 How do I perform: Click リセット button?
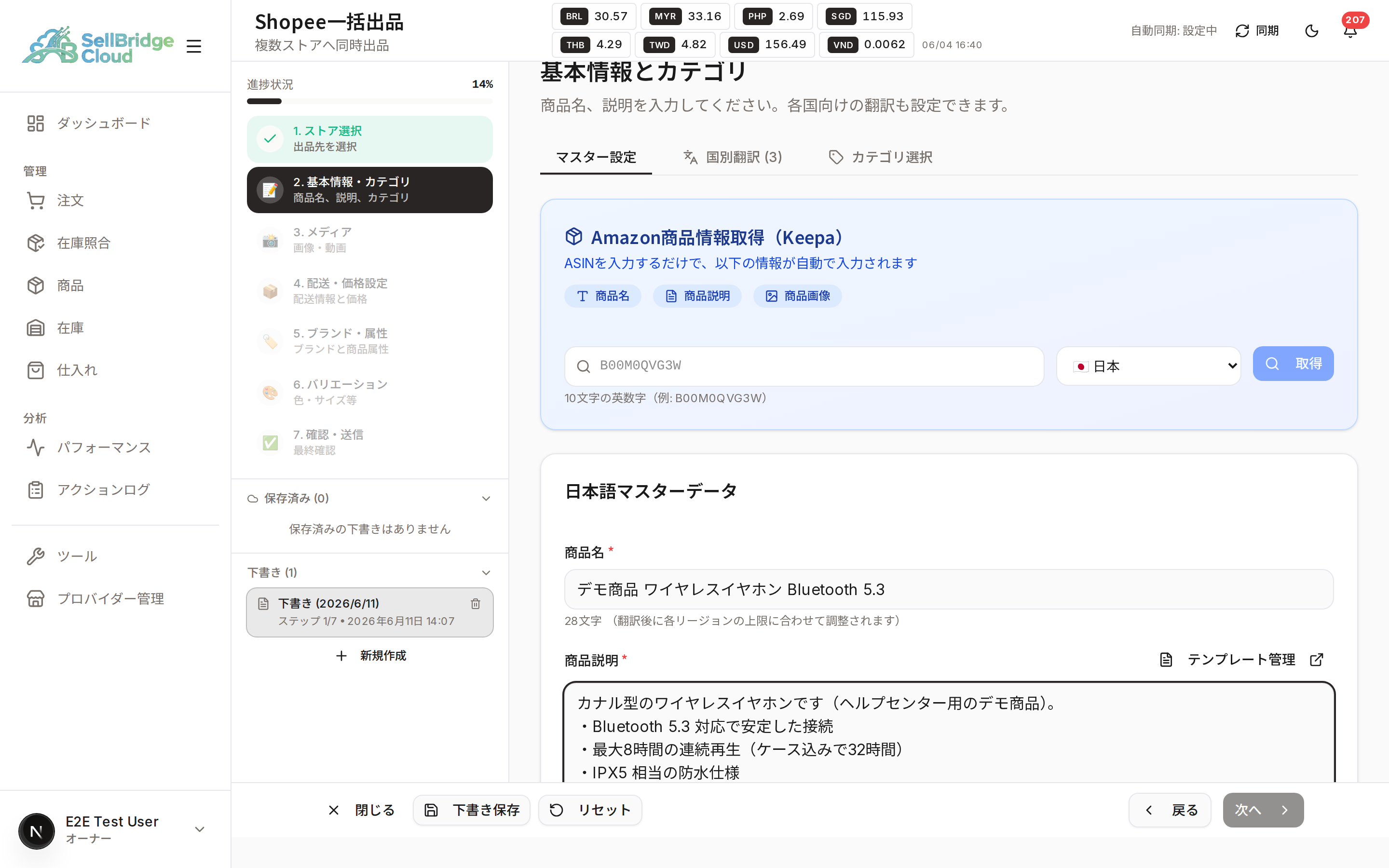[x=590, y=810]
